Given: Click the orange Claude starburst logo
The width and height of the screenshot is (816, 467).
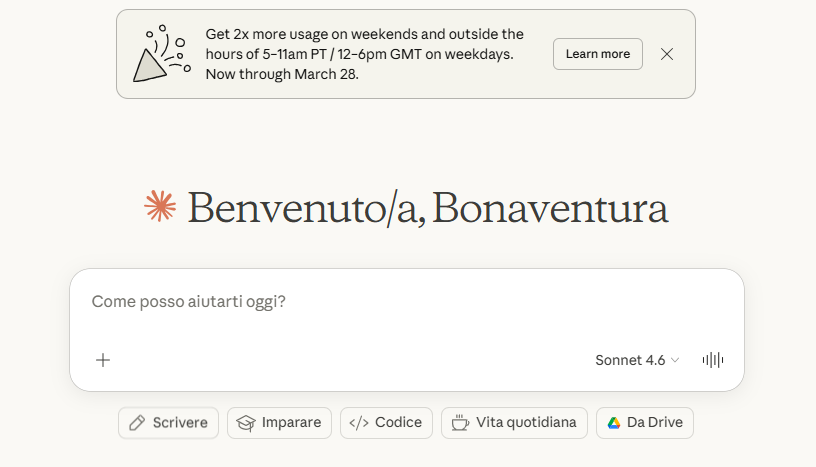Looking at the screenshot, I should click(x=160, y=206).
